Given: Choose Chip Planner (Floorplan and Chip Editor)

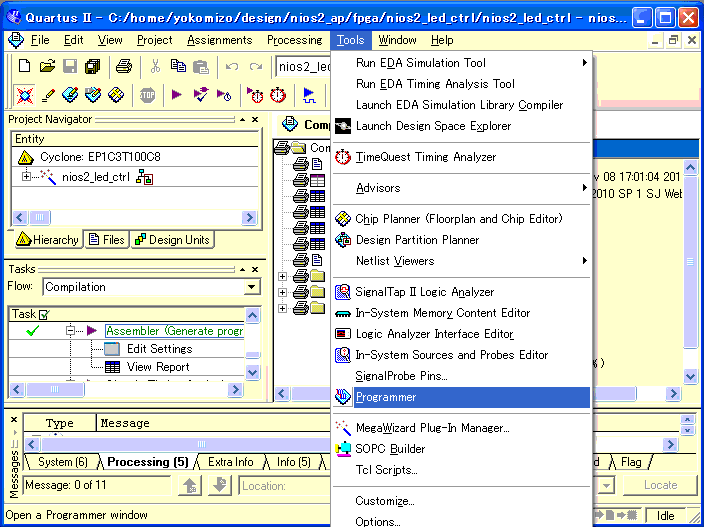Looking at the screenshot, I should point(461,219).
